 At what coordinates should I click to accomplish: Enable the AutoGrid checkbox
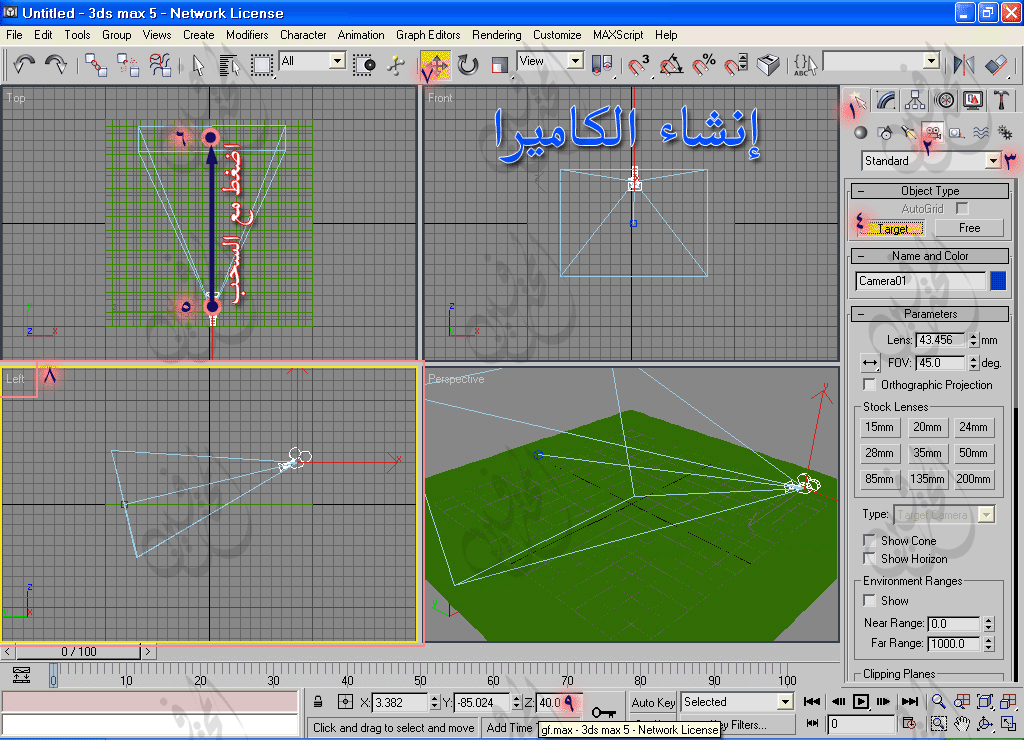962,208
